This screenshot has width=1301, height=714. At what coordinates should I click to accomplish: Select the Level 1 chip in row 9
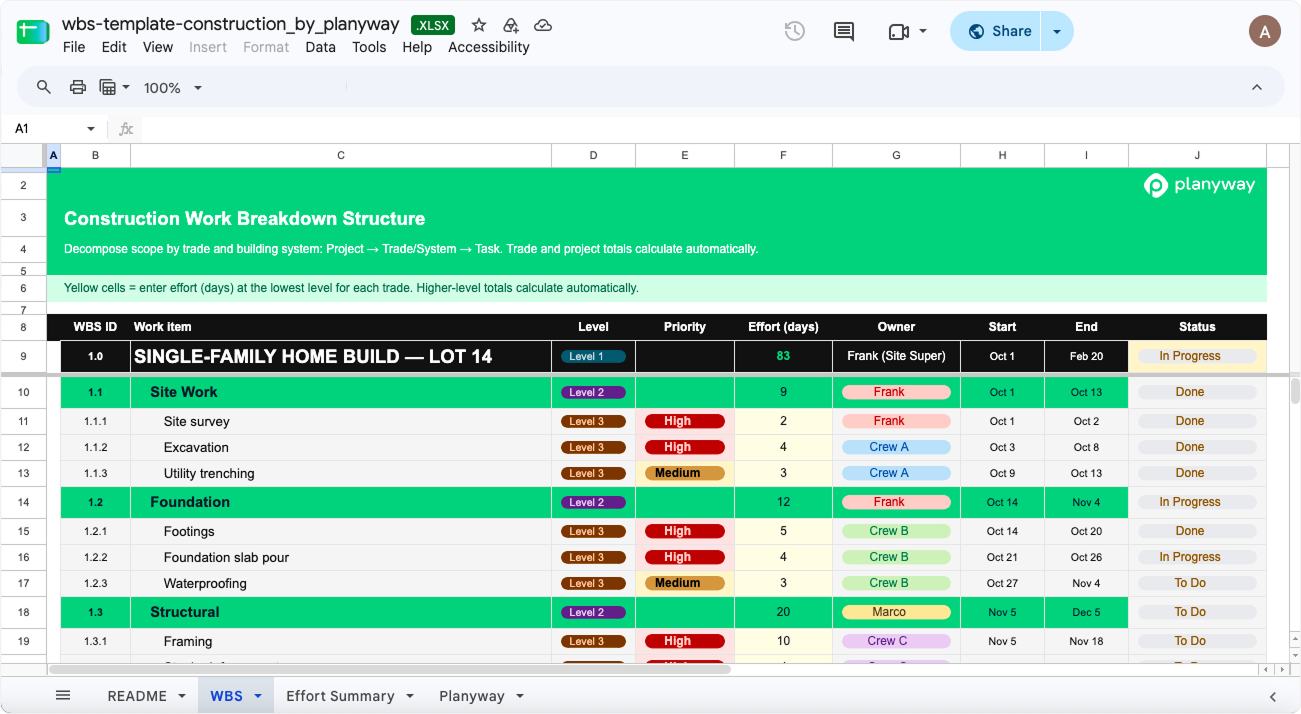(x=593, y=356)
